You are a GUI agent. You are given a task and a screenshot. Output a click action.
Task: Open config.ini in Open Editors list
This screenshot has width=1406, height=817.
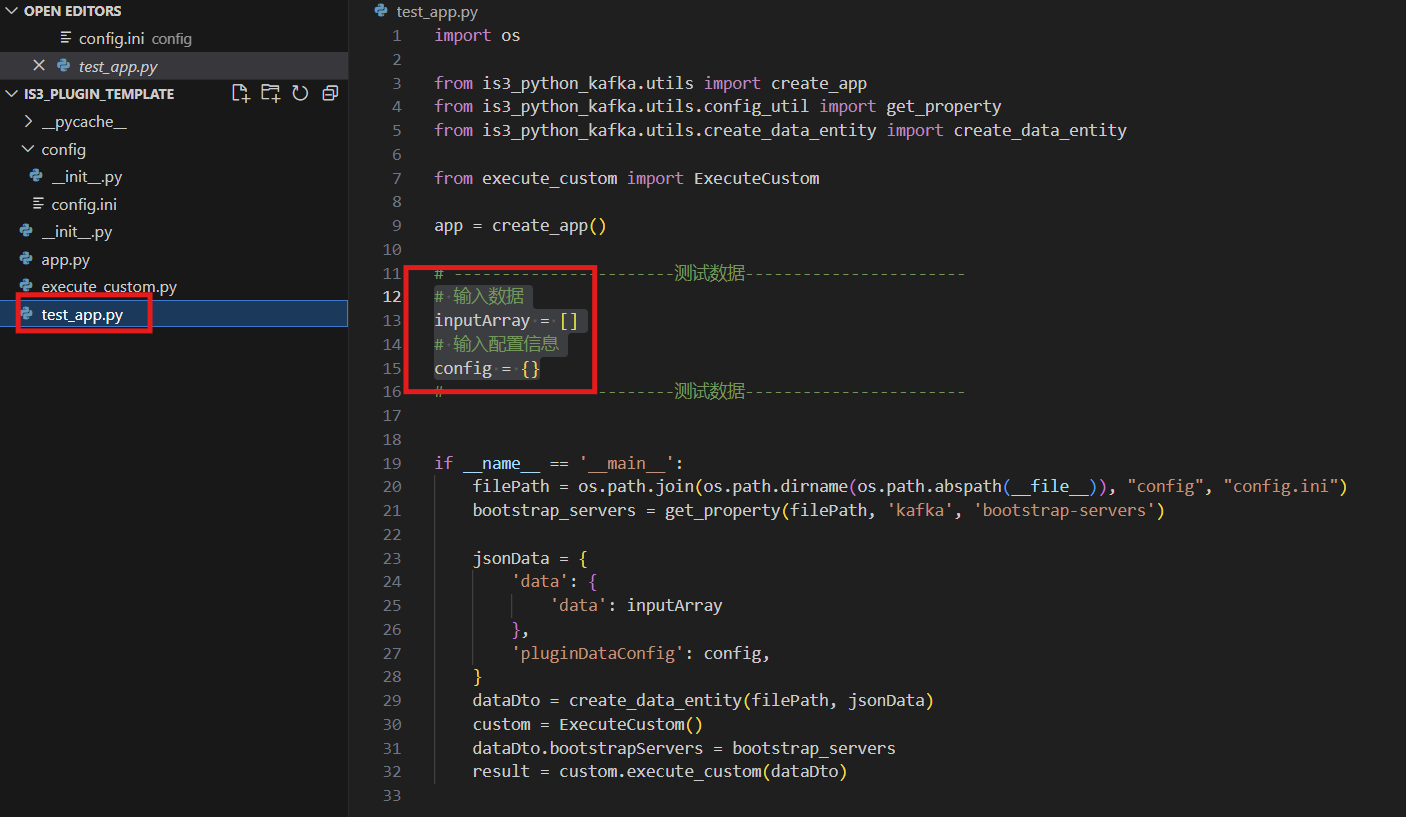(113, 38)
